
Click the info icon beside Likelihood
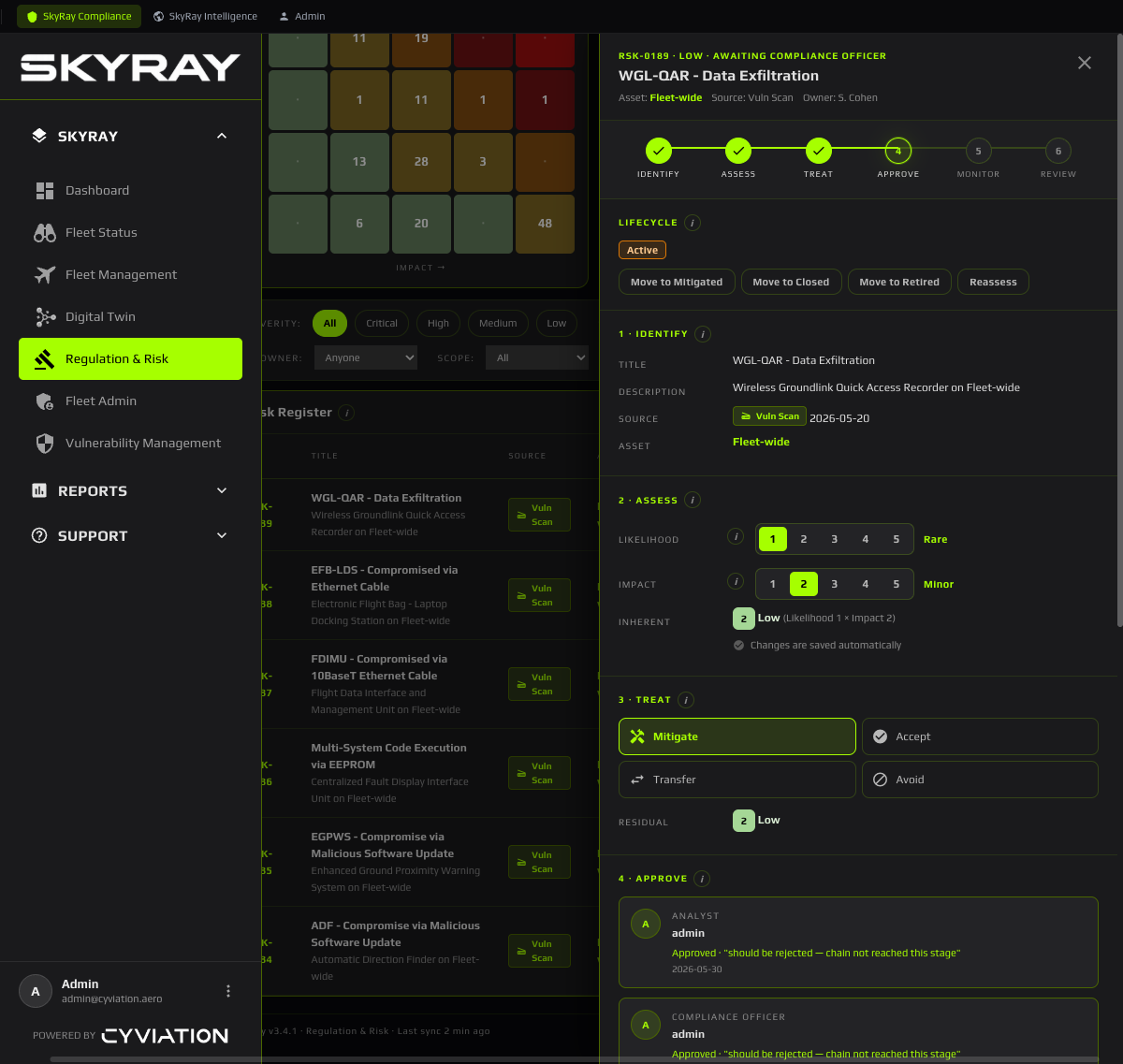tap(737, 536)
